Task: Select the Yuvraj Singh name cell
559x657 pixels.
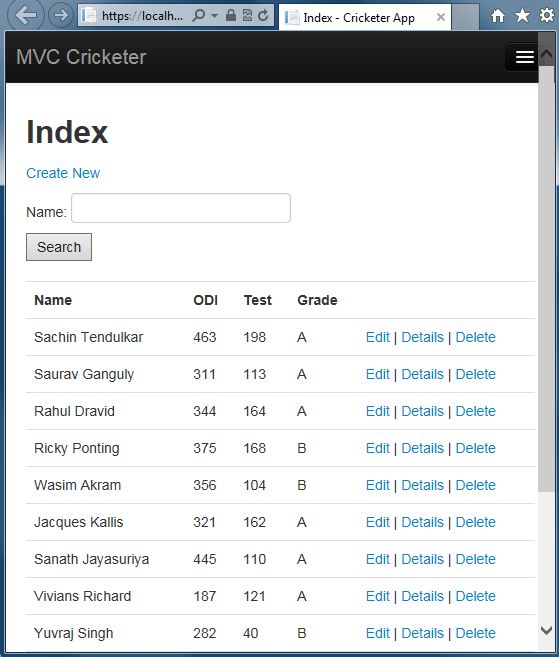Action: point(73,633)
